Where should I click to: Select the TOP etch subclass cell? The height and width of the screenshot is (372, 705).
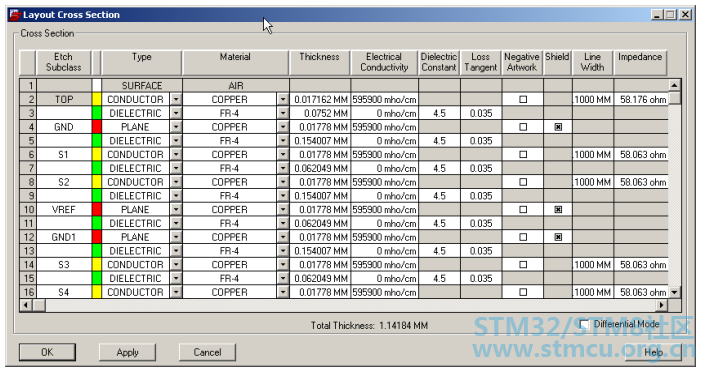tap(64, 99)
